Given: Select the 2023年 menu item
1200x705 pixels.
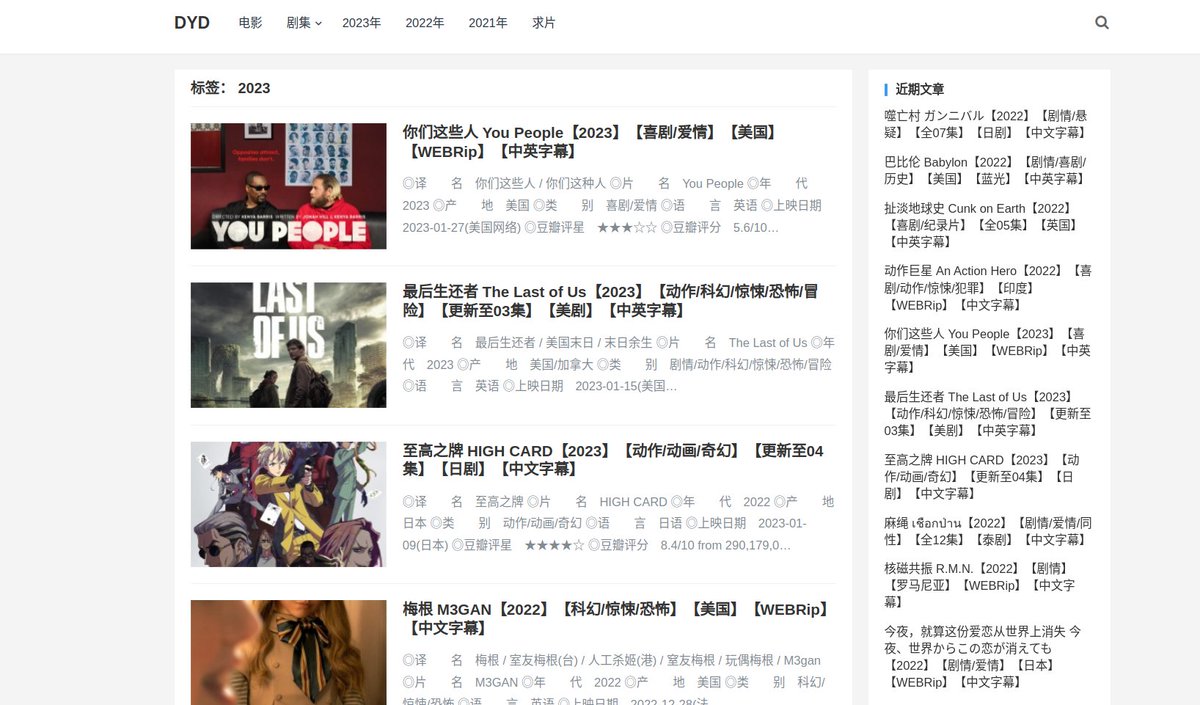Looking at the screenshot, I should pos(362,22).
